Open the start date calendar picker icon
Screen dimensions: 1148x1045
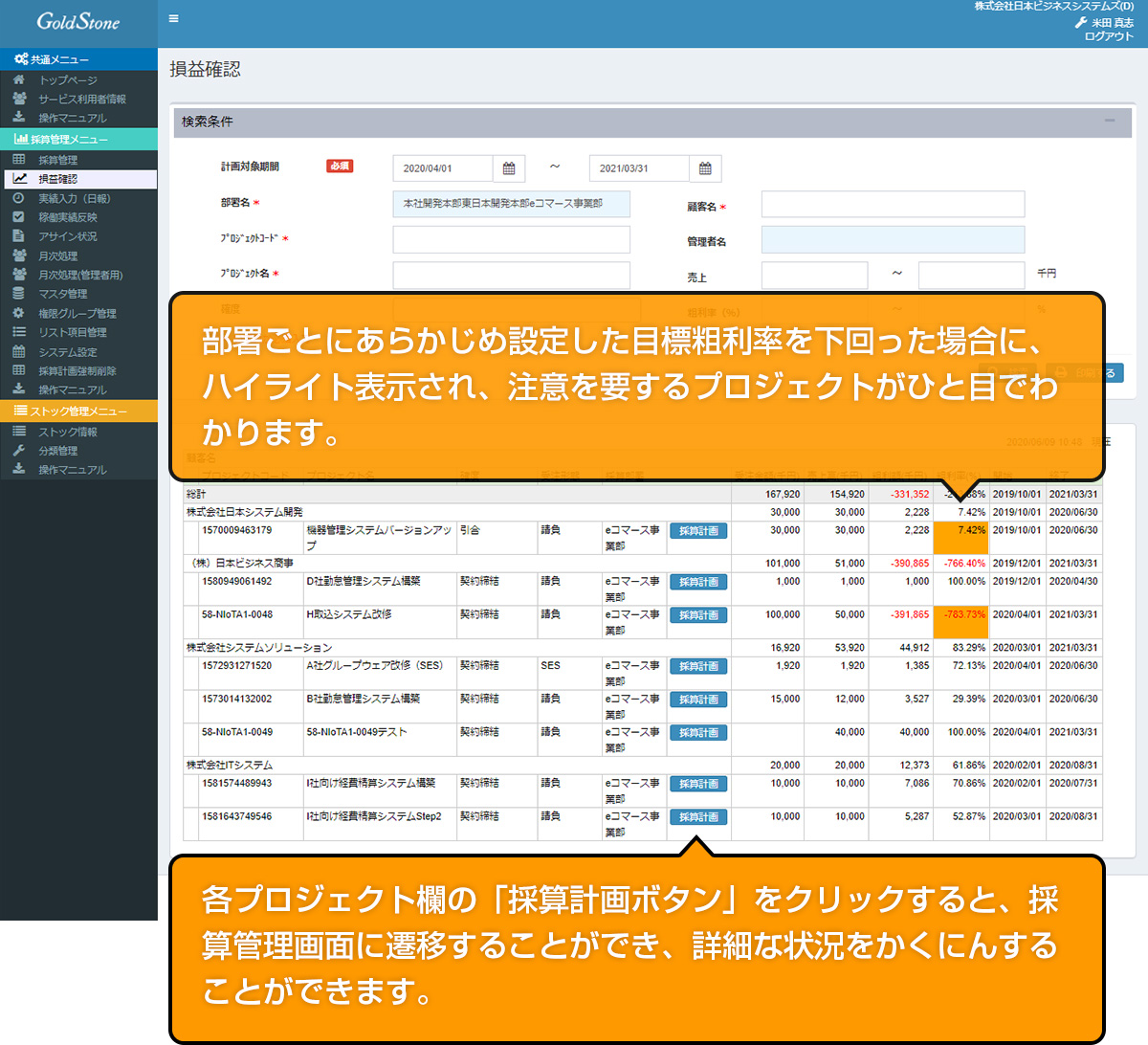[x=509, y=168]
